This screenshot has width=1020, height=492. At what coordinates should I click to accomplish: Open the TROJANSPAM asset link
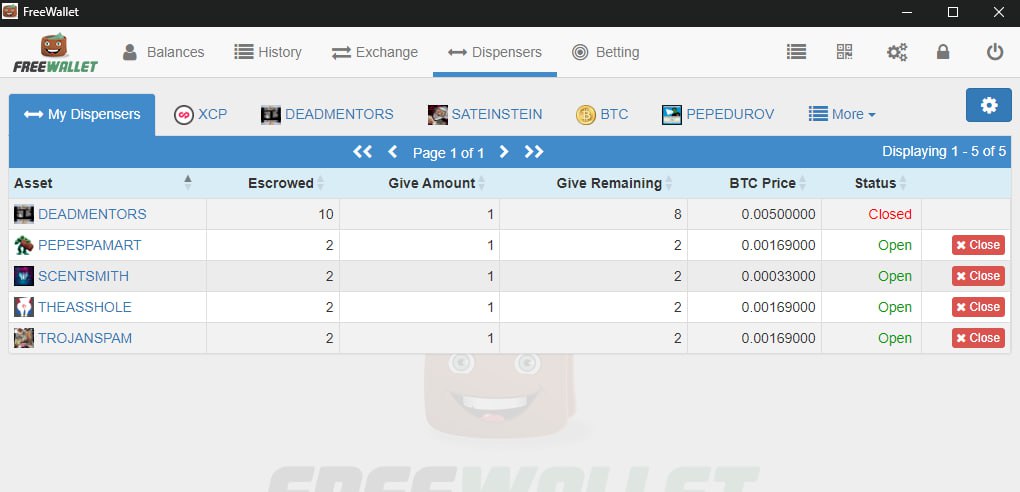[x=85, y=338]
